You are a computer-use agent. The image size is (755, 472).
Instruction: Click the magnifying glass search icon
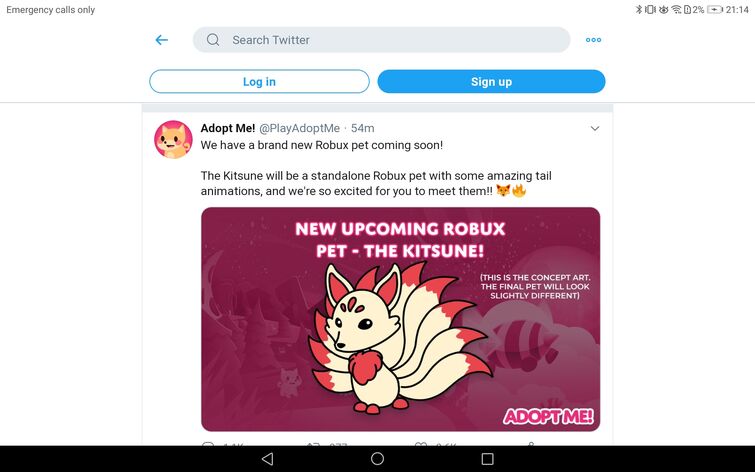click(213, 40)
